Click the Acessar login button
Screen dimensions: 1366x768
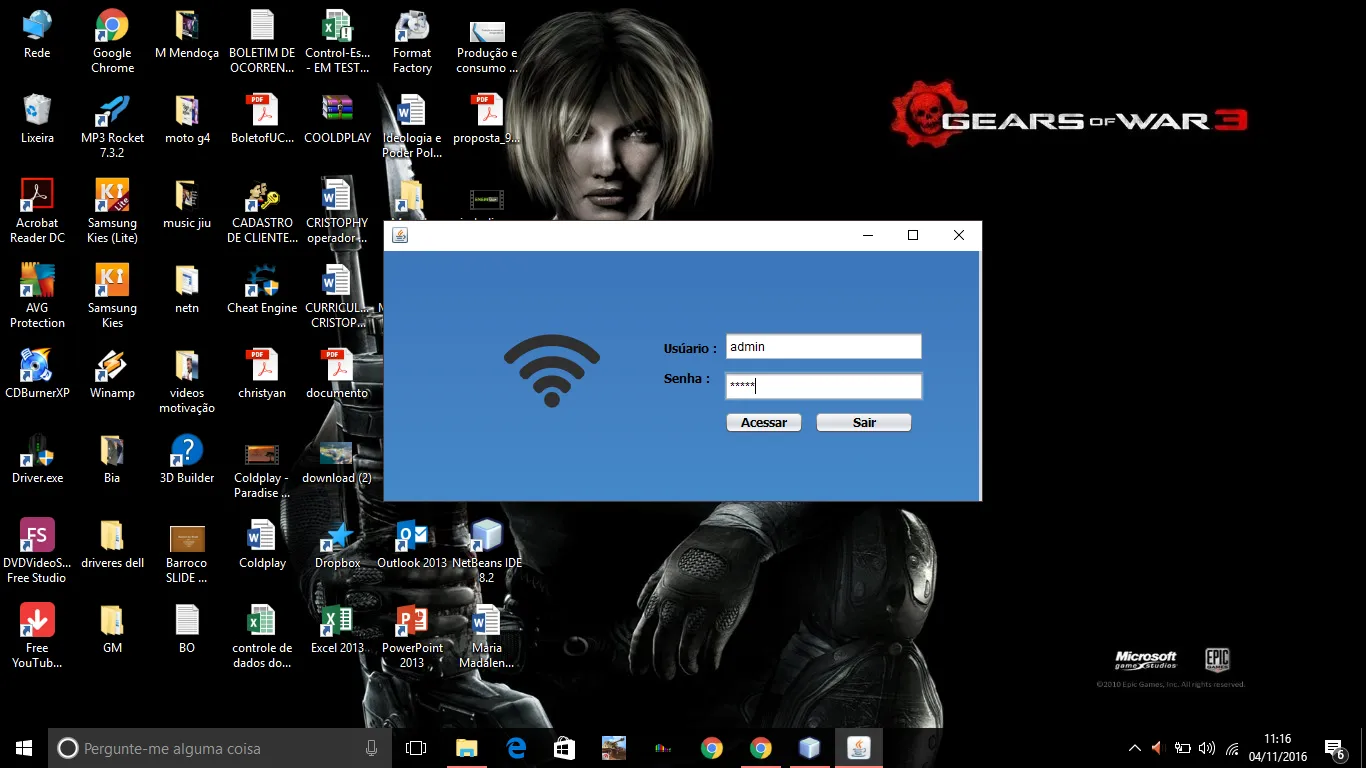[763, 423]
